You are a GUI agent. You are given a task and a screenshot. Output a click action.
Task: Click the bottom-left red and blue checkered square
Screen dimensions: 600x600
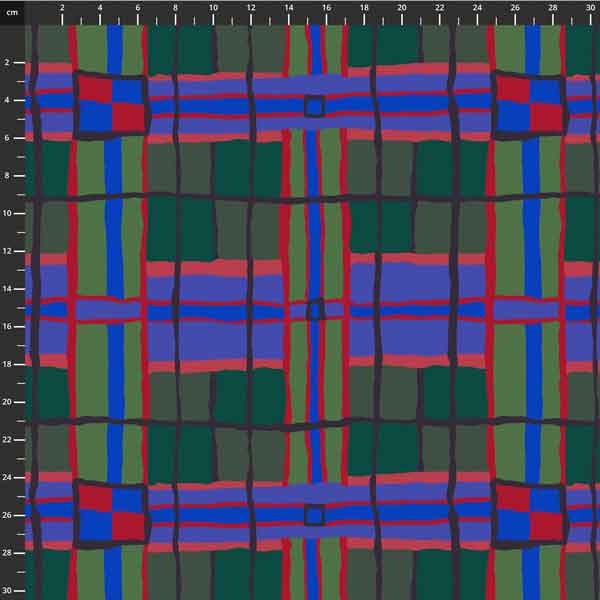tap(111, 514)
